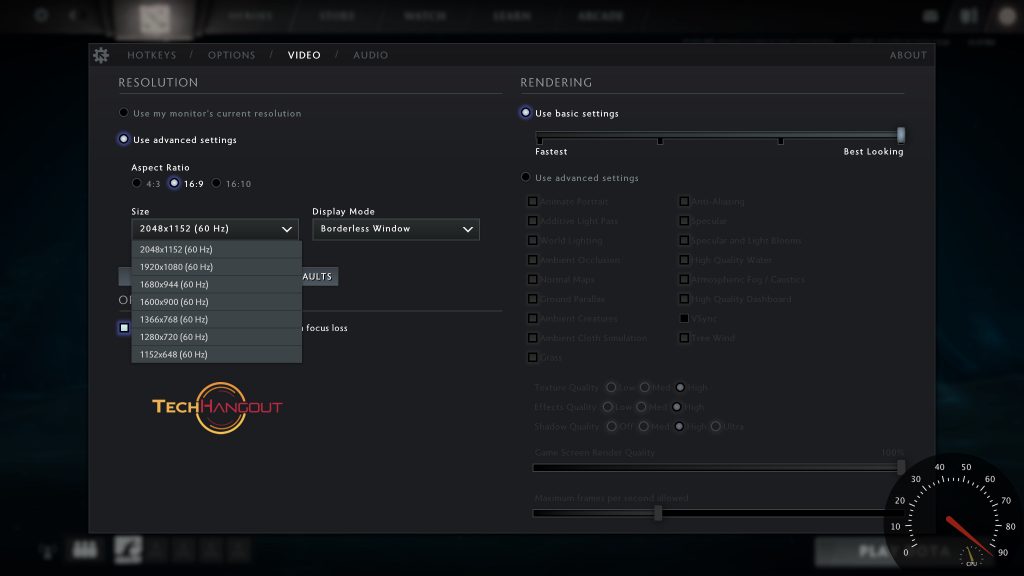Enable the Specular checkbox
Image resolution: width=1024 pixels, height=576 pixels.
pos(684,221)
